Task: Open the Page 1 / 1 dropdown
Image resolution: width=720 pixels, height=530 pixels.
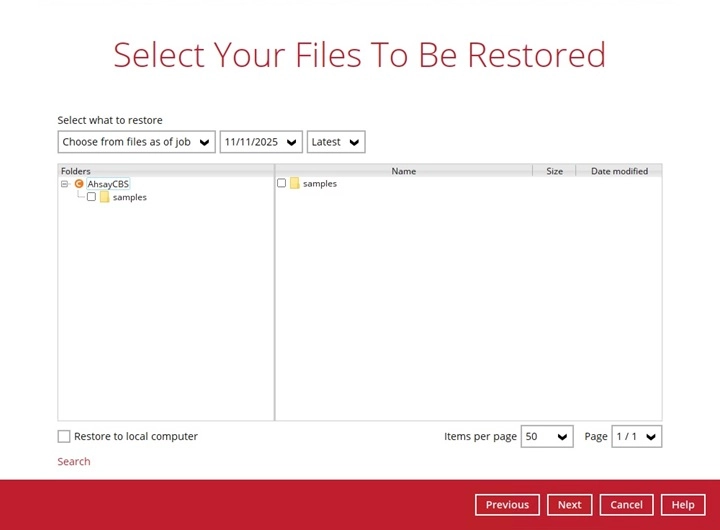Action: pos(636,436)
